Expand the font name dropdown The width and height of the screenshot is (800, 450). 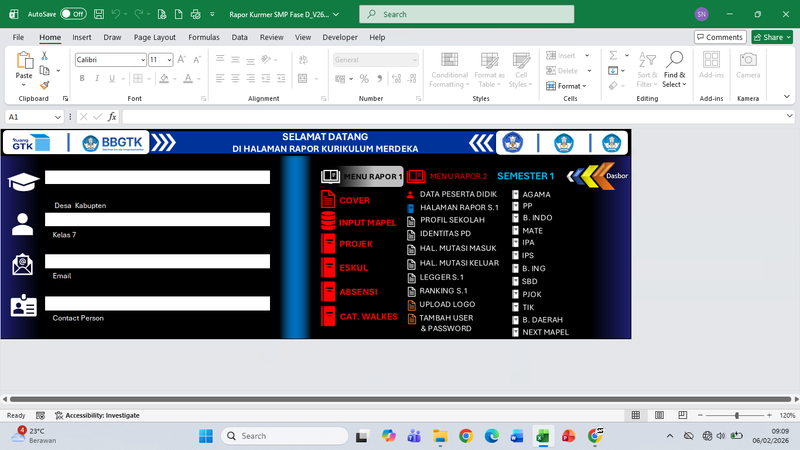coord(141,60)
